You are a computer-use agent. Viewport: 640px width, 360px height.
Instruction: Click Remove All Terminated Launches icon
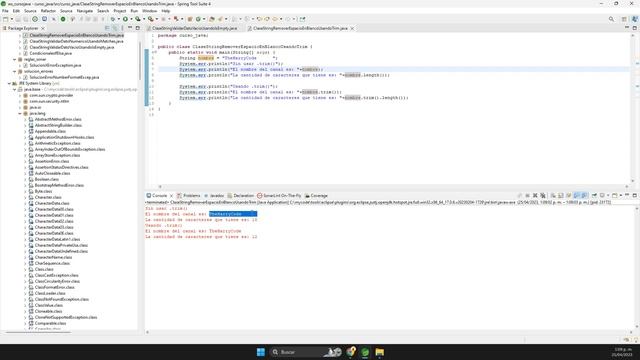coord(543,196)
